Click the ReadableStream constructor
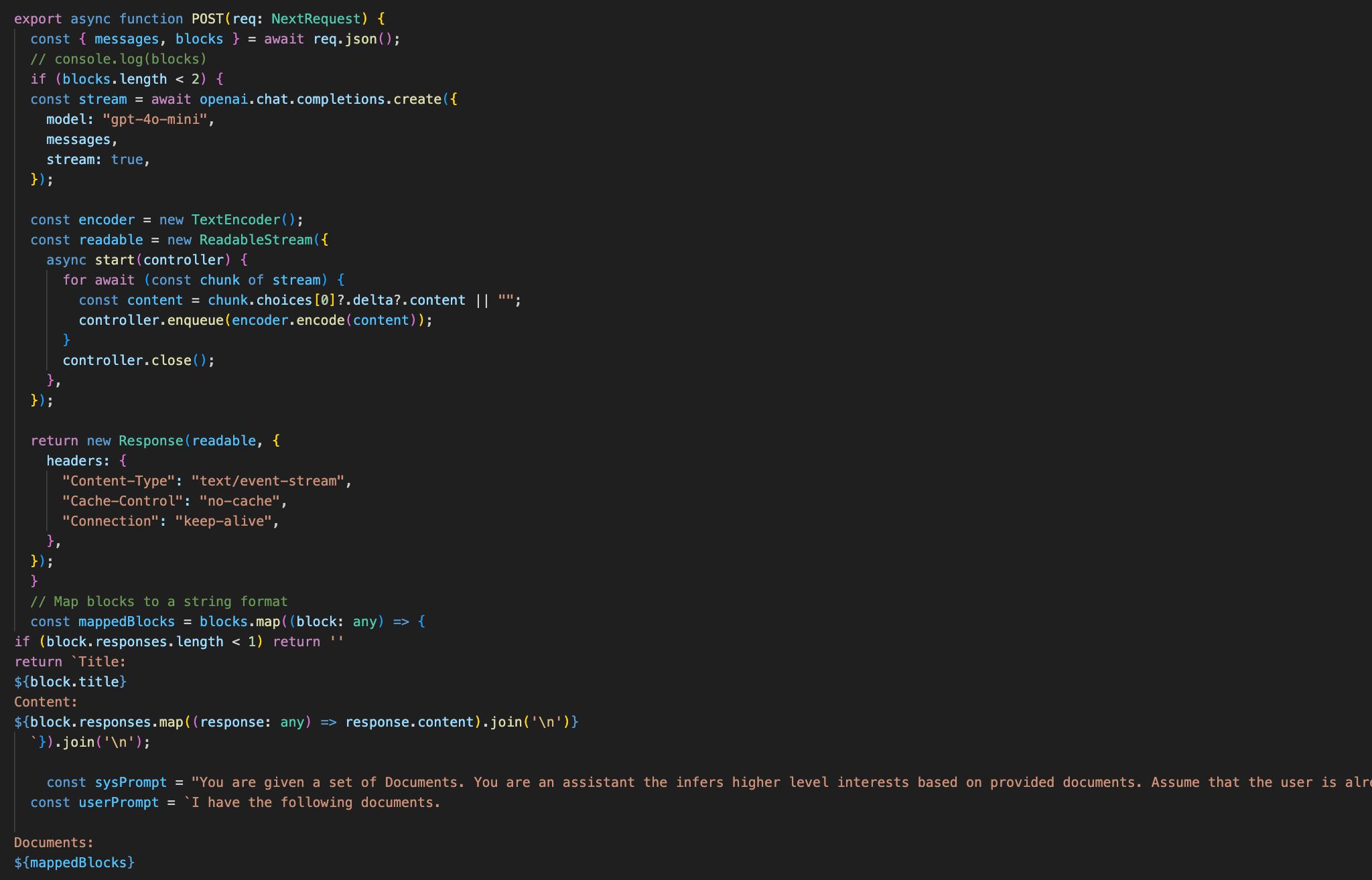The height and width of the screenshot is (880, 1372). coord(256,240)
